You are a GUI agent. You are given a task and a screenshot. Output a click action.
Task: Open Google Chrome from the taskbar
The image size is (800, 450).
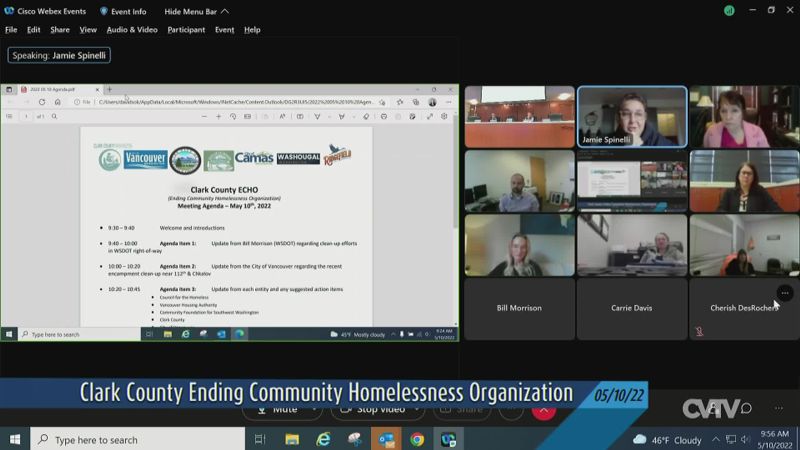(x=417, y=439)
